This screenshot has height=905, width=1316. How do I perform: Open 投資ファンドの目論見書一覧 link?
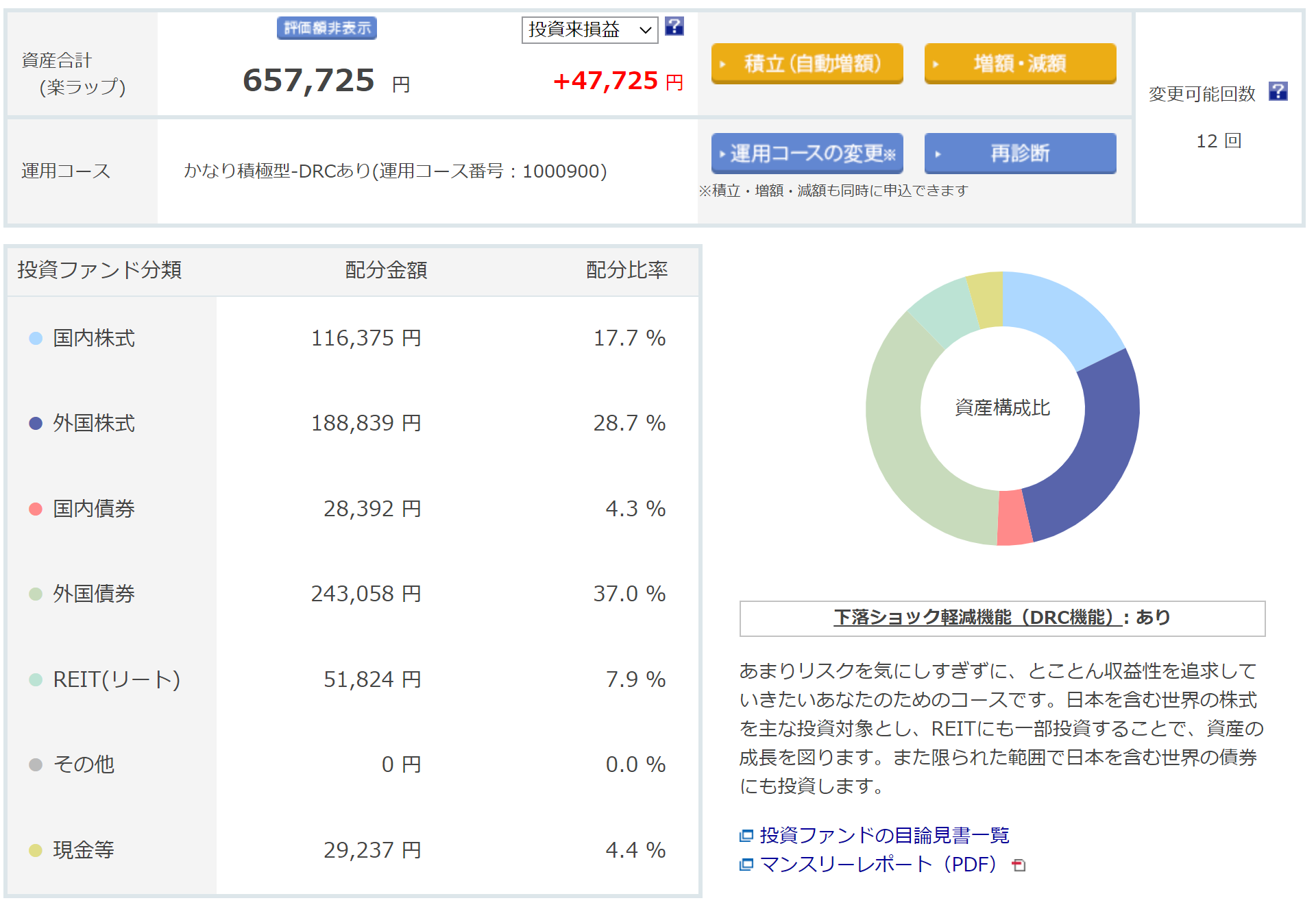coord(884,836)
